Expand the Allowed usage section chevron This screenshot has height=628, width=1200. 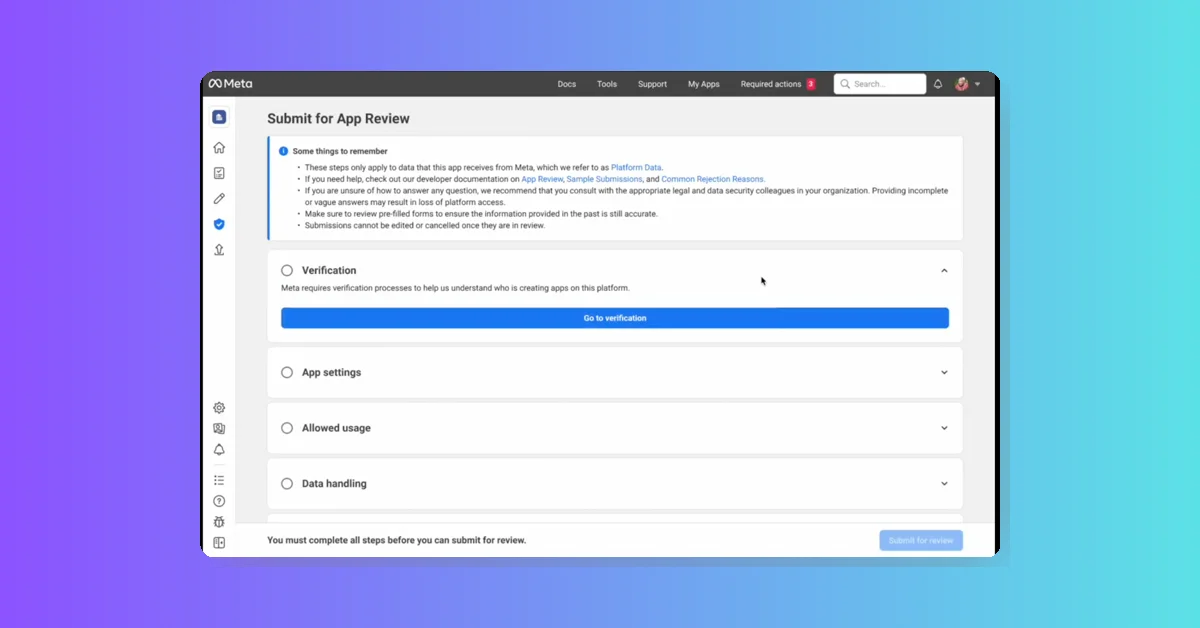click(944, 428)
